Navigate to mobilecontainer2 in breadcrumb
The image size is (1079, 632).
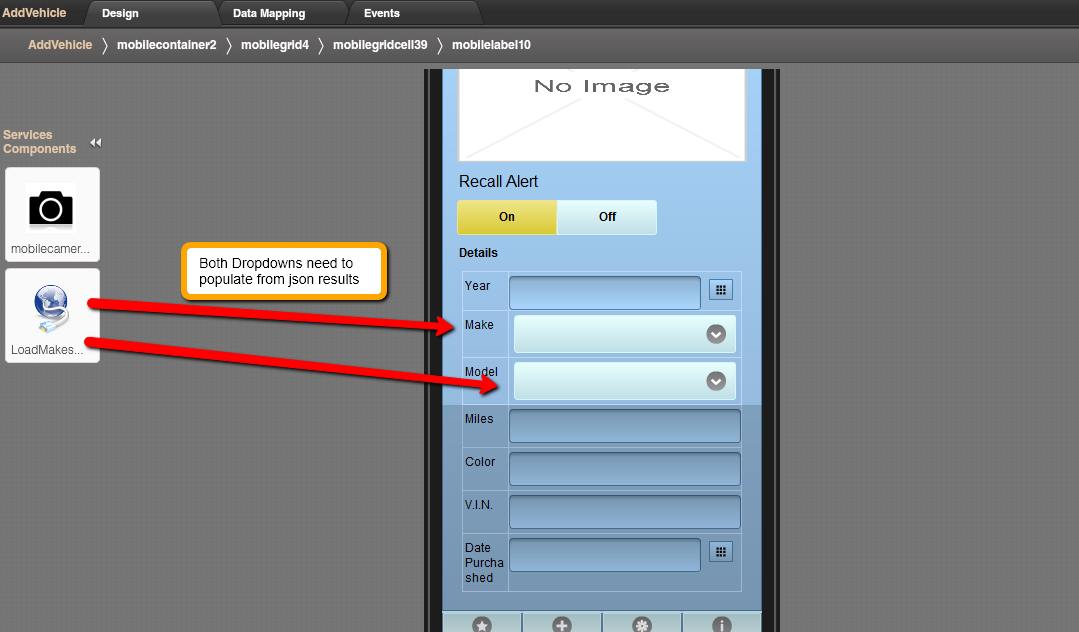tap(166, 45)
